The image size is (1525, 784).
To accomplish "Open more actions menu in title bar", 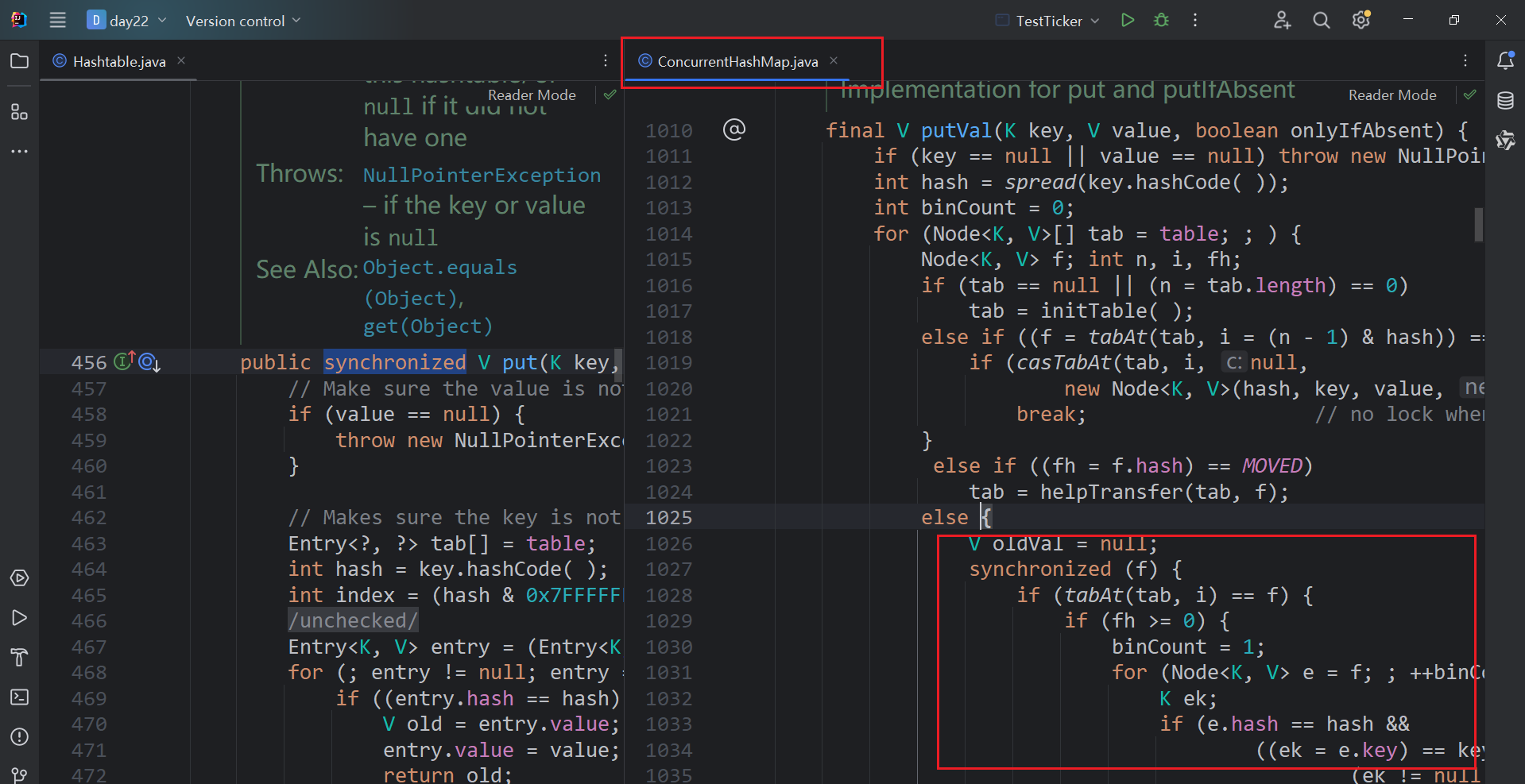I will pyautogui.click(x=1195, y=20).
